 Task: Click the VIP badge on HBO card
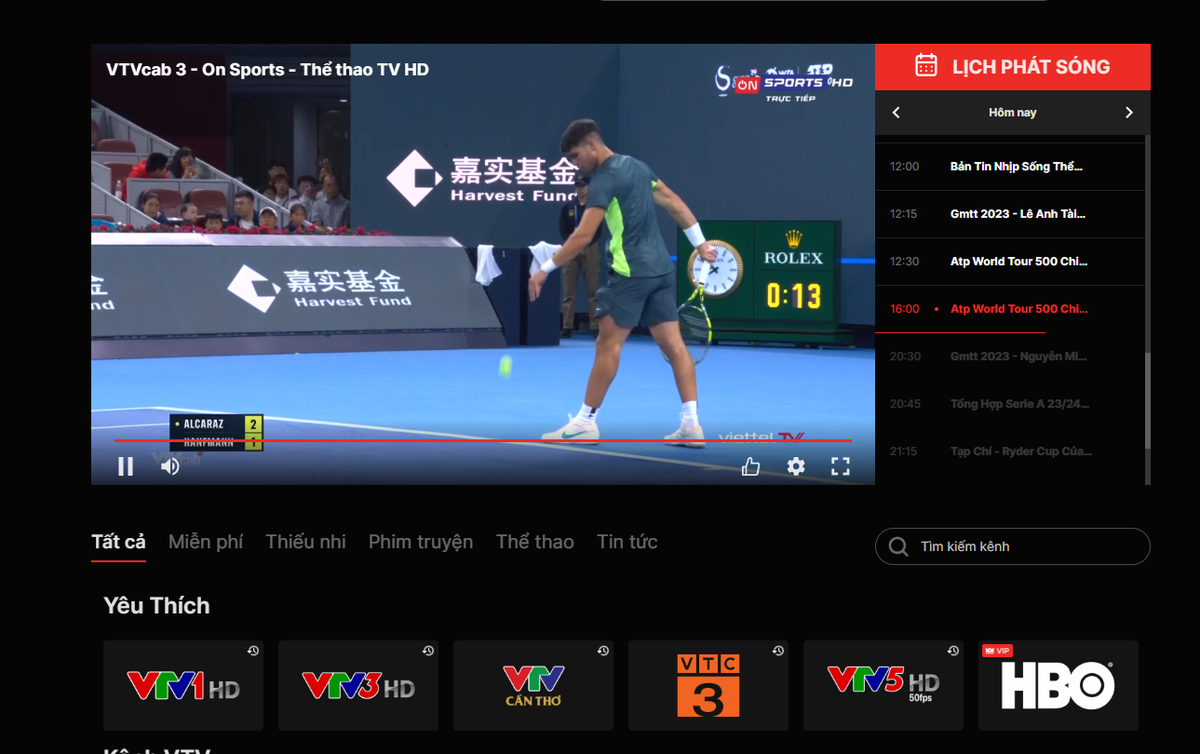click(x=997, y=651)
